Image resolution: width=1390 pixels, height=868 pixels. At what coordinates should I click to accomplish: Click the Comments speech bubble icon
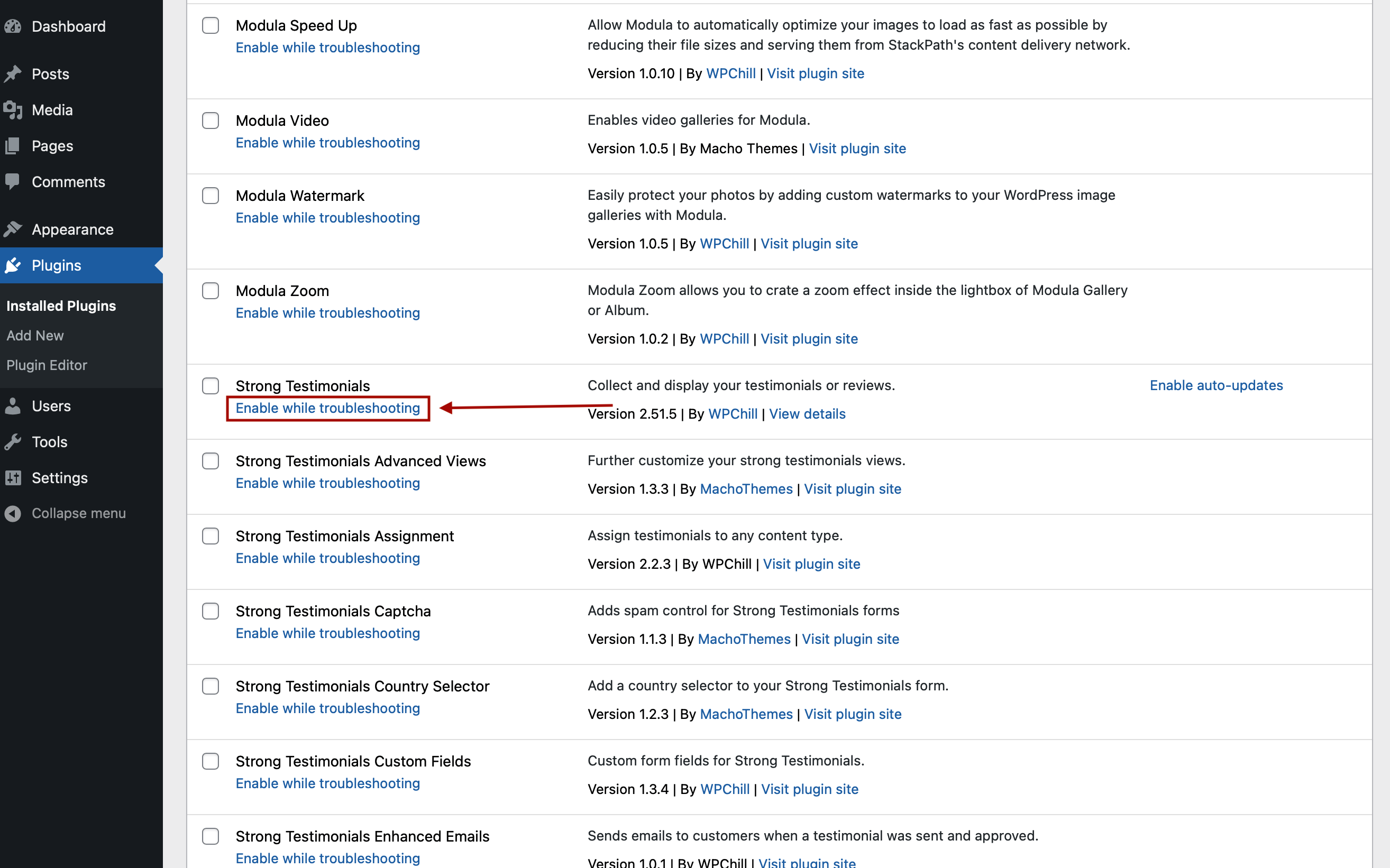(13, 182)
